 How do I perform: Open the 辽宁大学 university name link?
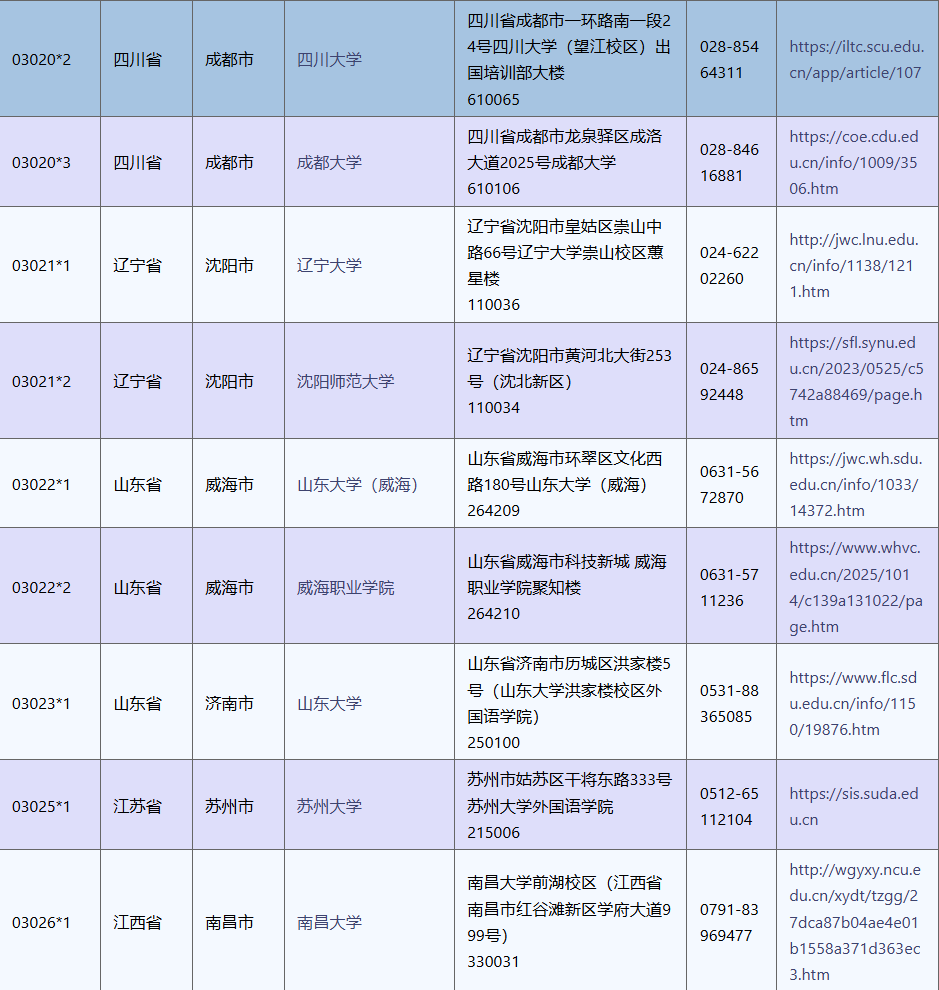(x=329, y=265)
